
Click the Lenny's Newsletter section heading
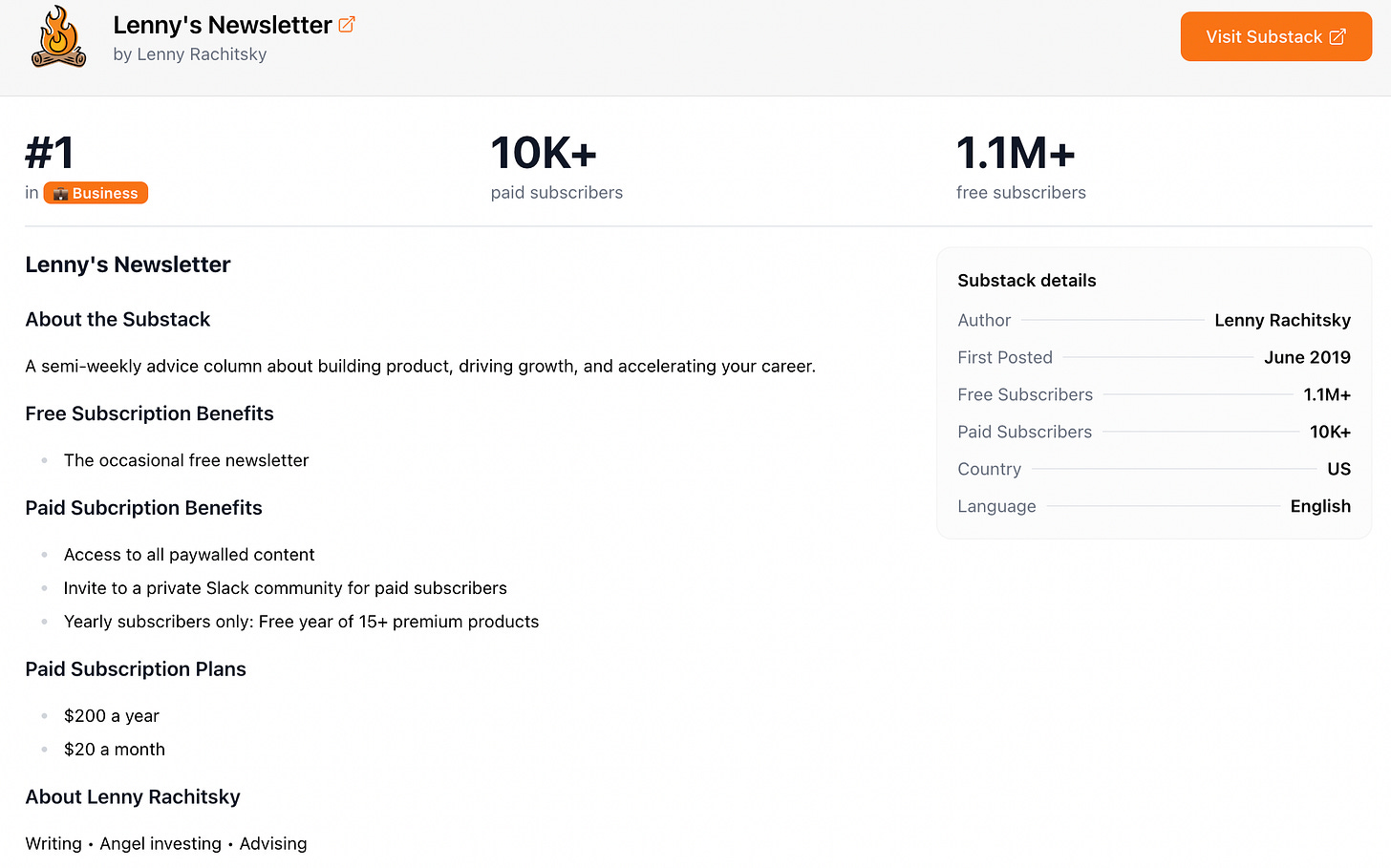click(x=128, y=265)
